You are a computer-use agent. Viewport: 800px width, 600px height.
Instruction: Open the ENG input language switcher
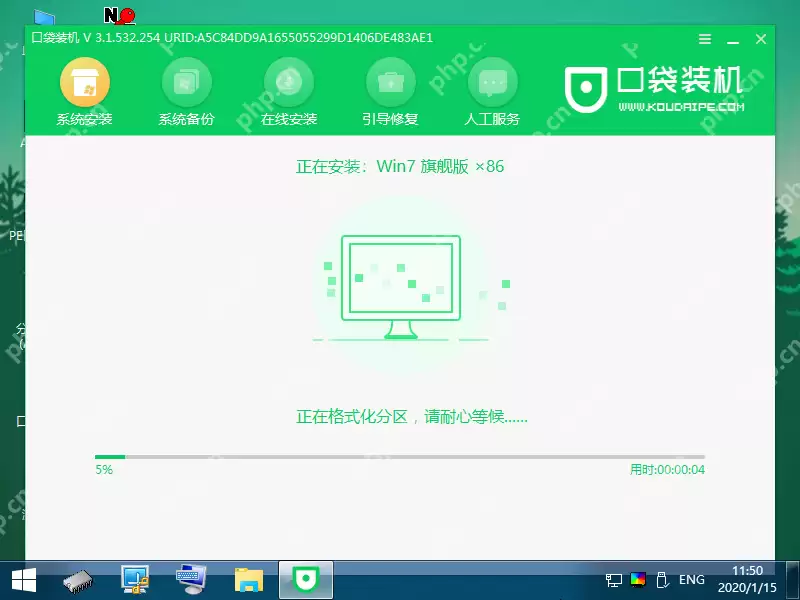(691, 580)
